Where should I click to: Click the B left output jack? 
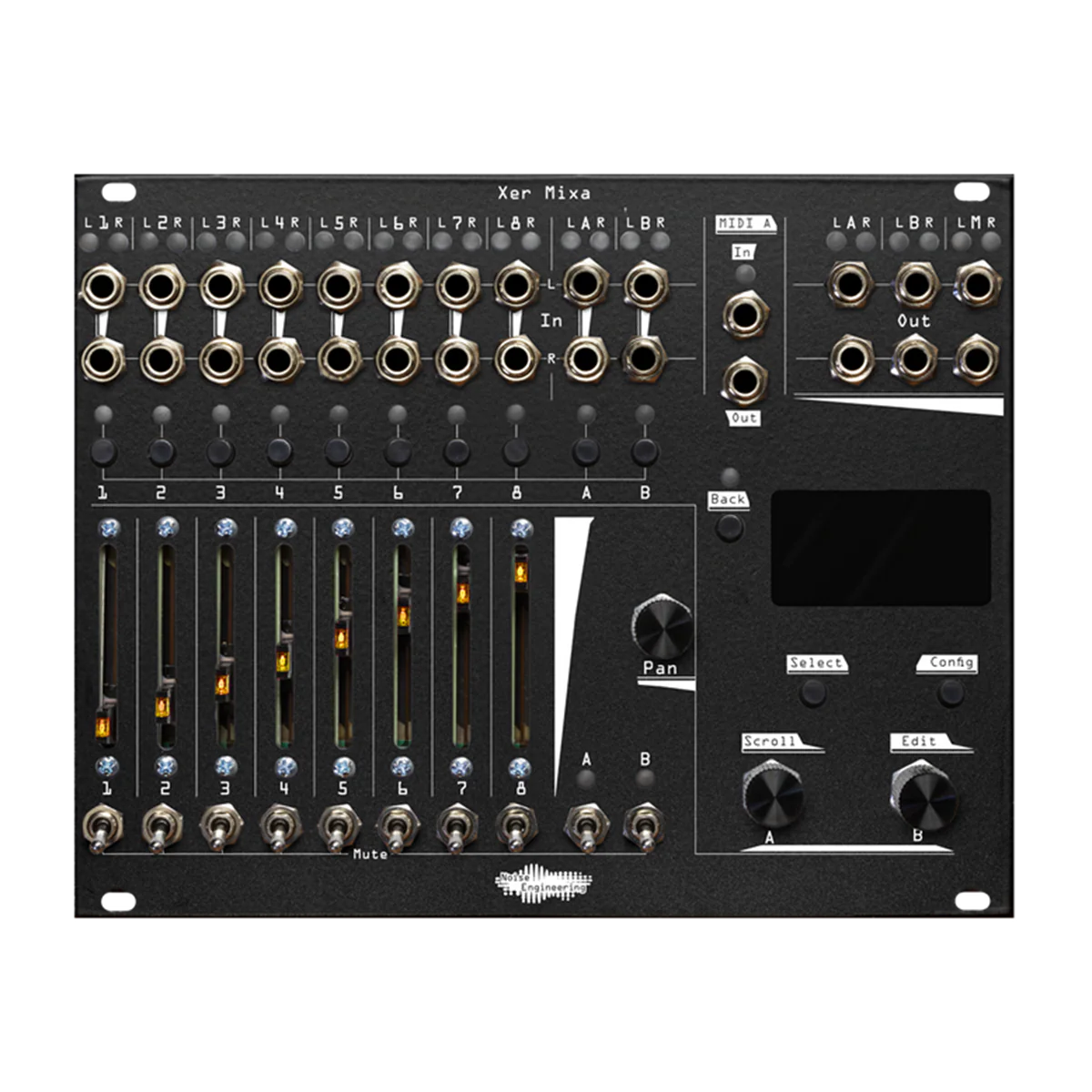point(915,284)
